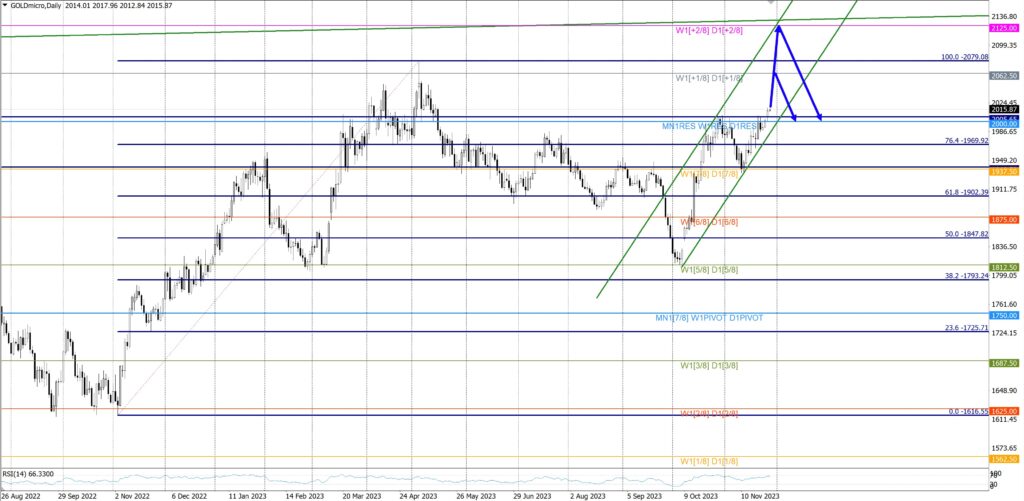Click the RSI(14) indicator label
Image resolution: width=1024 pixels, height=501 pixels.
coord(28,474)
